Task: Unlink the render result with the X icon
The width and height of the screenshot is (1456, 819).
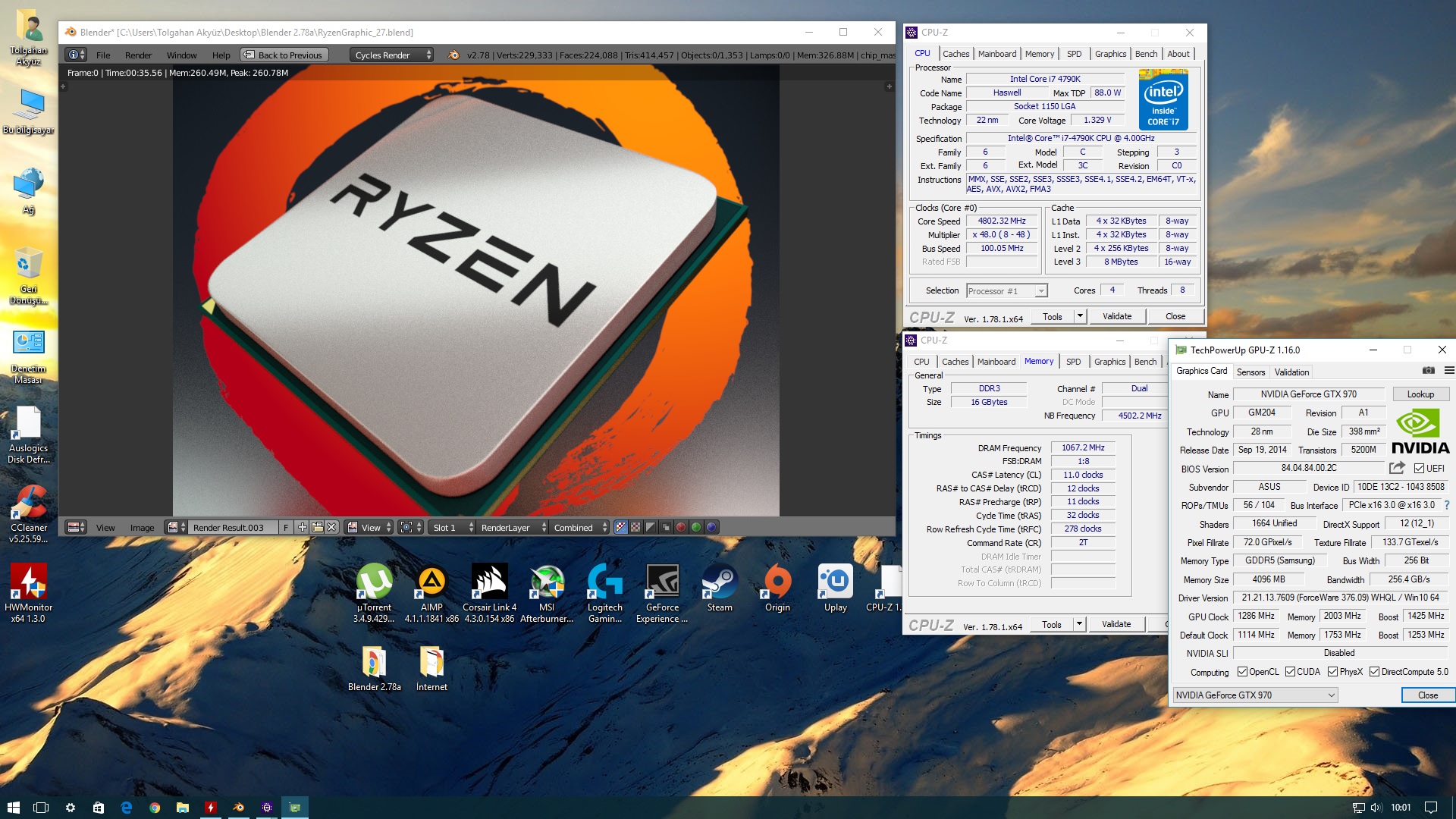Action: coord(331,527)
